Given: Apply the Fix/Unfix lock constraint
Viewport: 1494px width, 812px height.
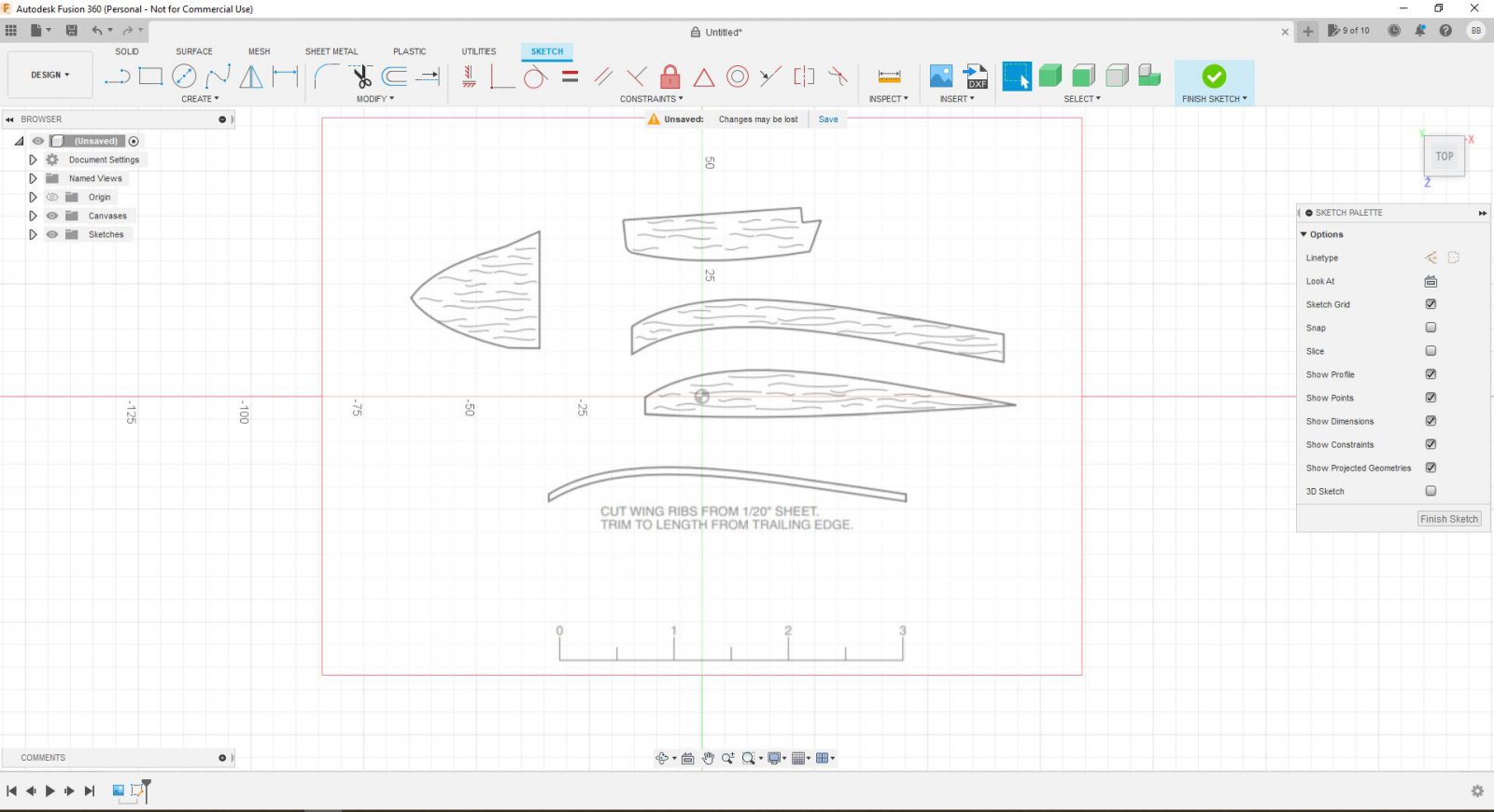Looking at the screenshot, I should [x=670, y=77].
